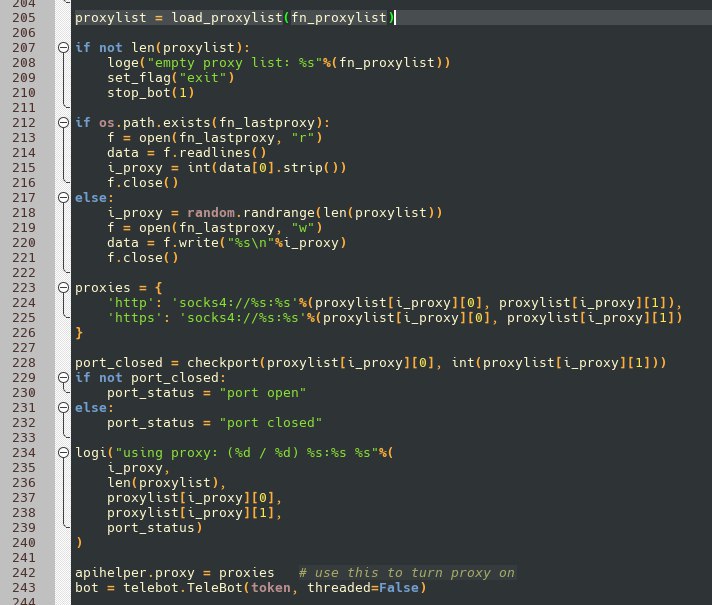Click 'len(proxylist),' argument on line 236
This screenshot has height=605, width=712.
pos(167,482)
